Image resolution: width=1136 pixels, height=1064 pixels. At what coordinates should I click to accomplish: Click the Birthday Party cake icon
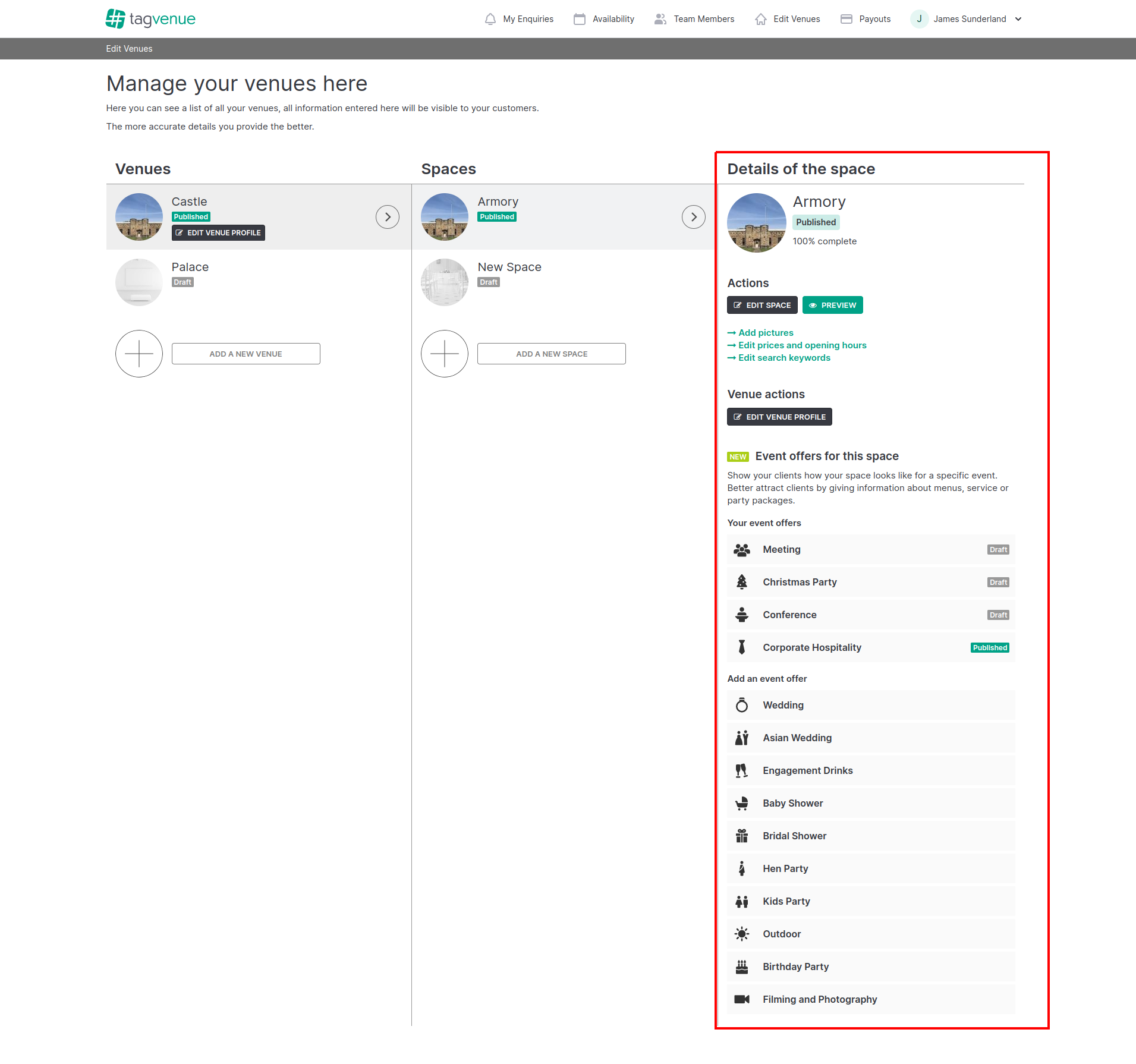click(742, 967)
